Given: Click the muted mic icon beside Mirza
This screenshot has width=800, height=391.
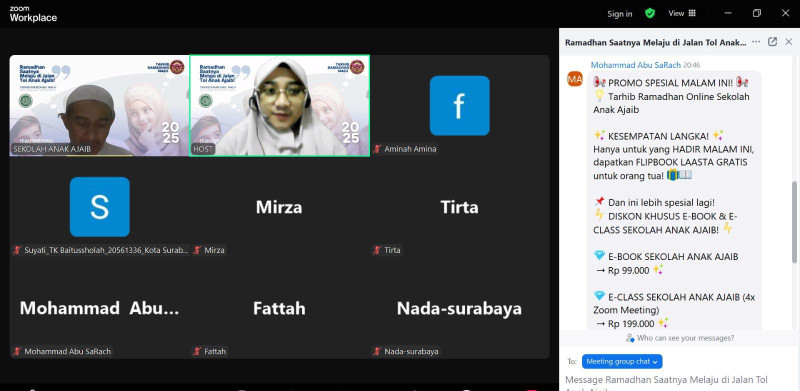Looking at the screenshot, I should 197,250.
